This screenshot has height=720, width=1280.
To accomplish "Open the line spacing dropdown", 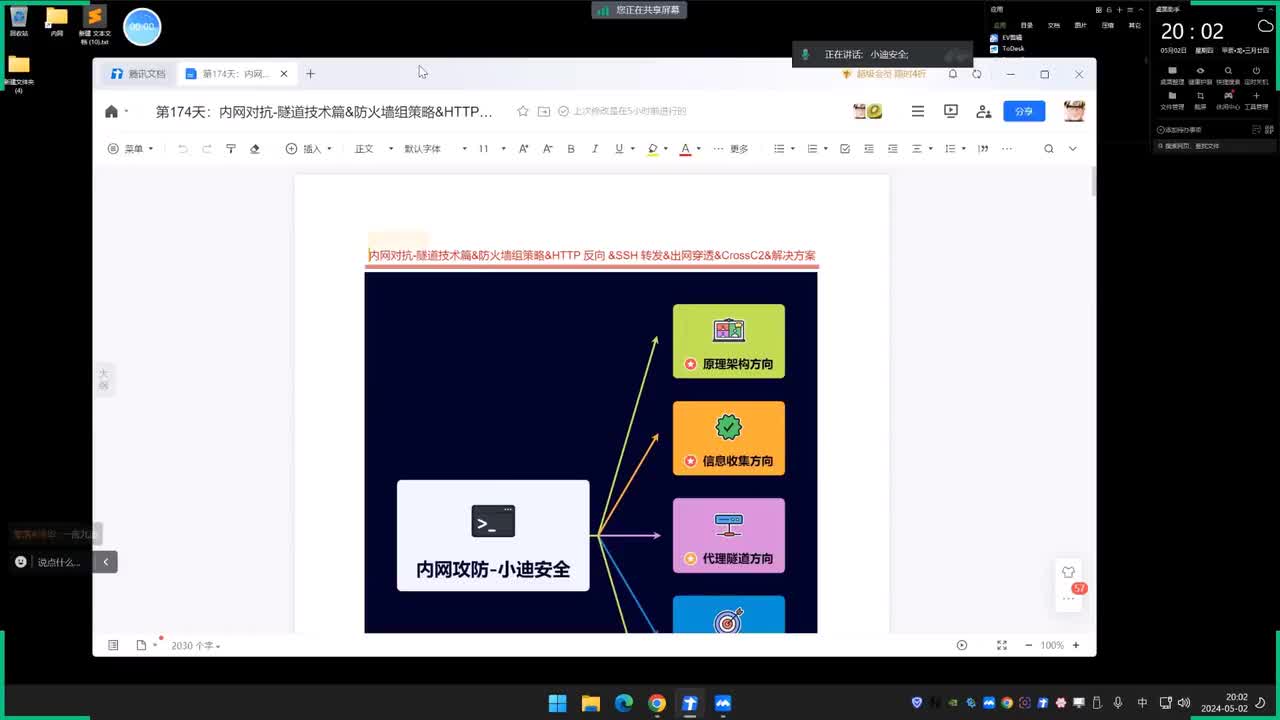I will click(x=954, y=149).
